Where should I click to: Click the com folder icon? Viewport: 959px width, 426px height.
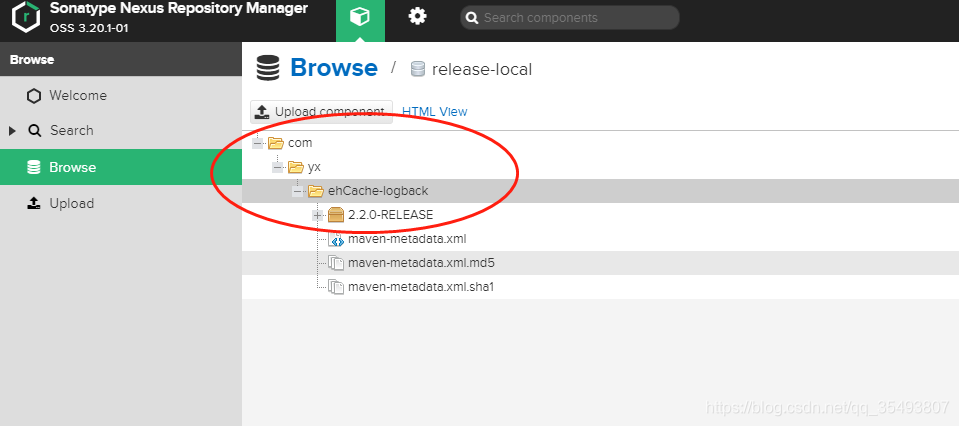pos(276,143)
